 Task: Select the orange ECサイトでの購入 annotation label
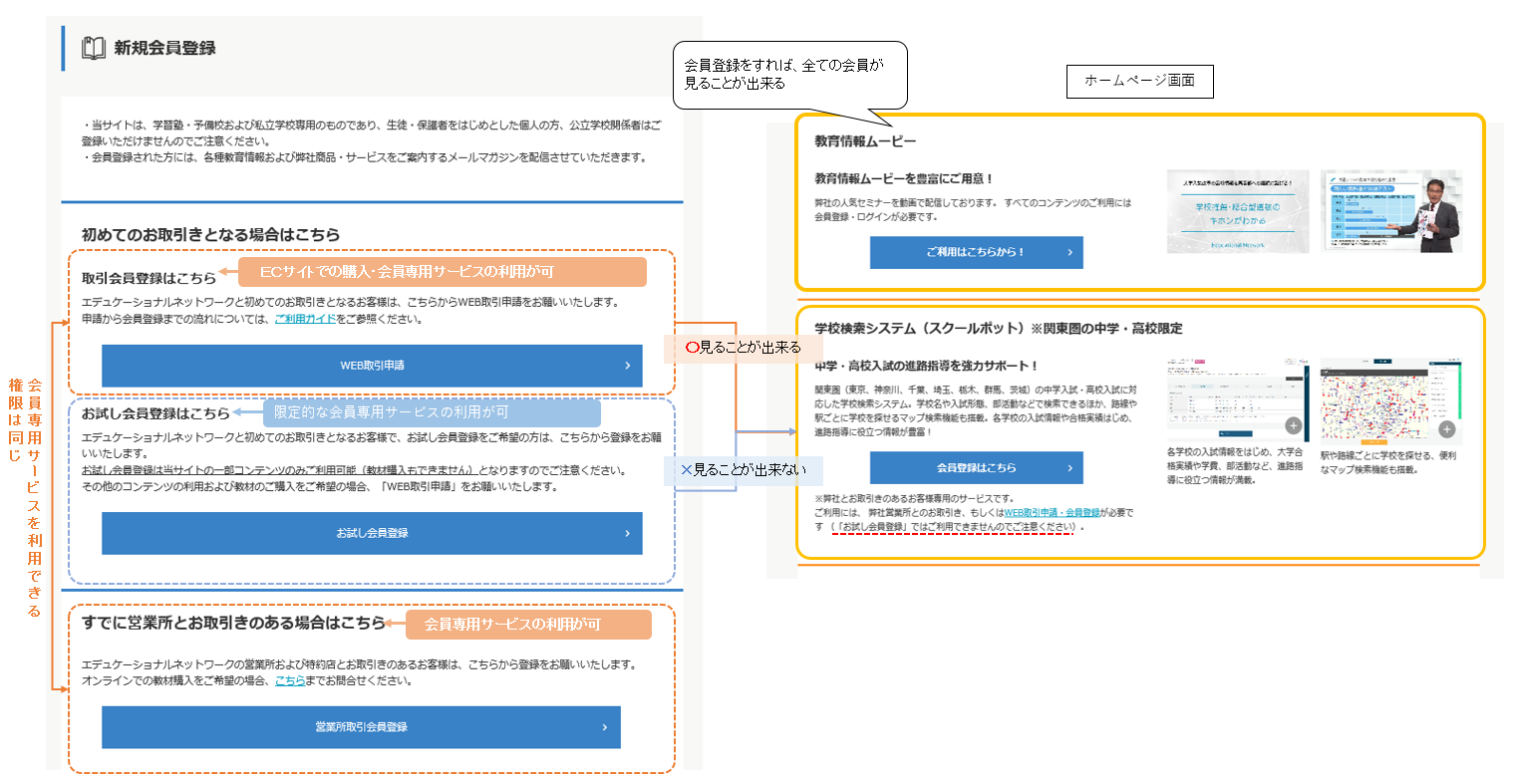click(x=442, y=272)
